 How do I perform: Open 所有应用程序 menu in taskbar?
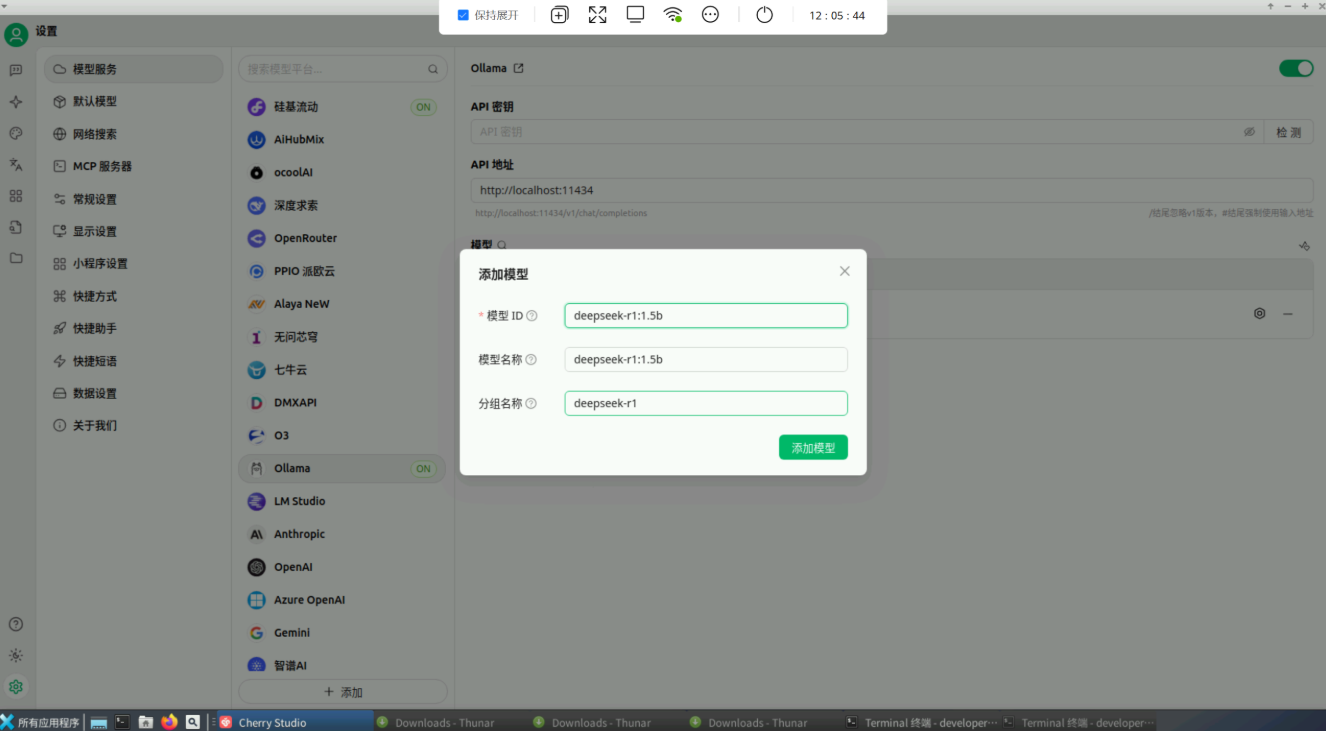[41, 722]
